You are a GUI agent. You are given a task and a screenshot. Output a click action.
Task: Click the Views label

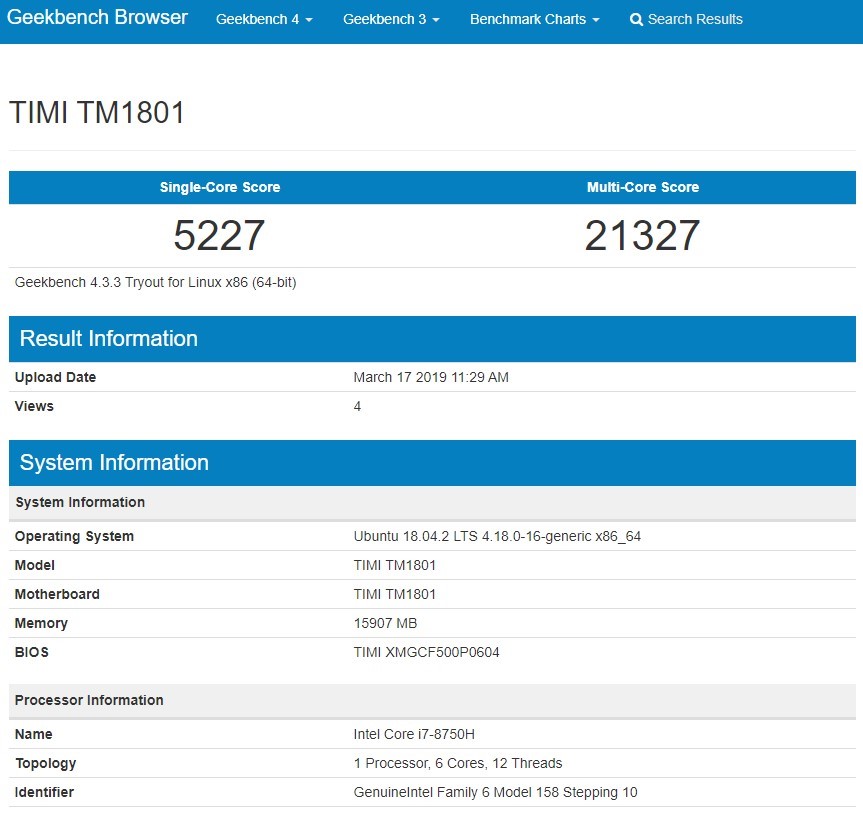click(34, 406)
